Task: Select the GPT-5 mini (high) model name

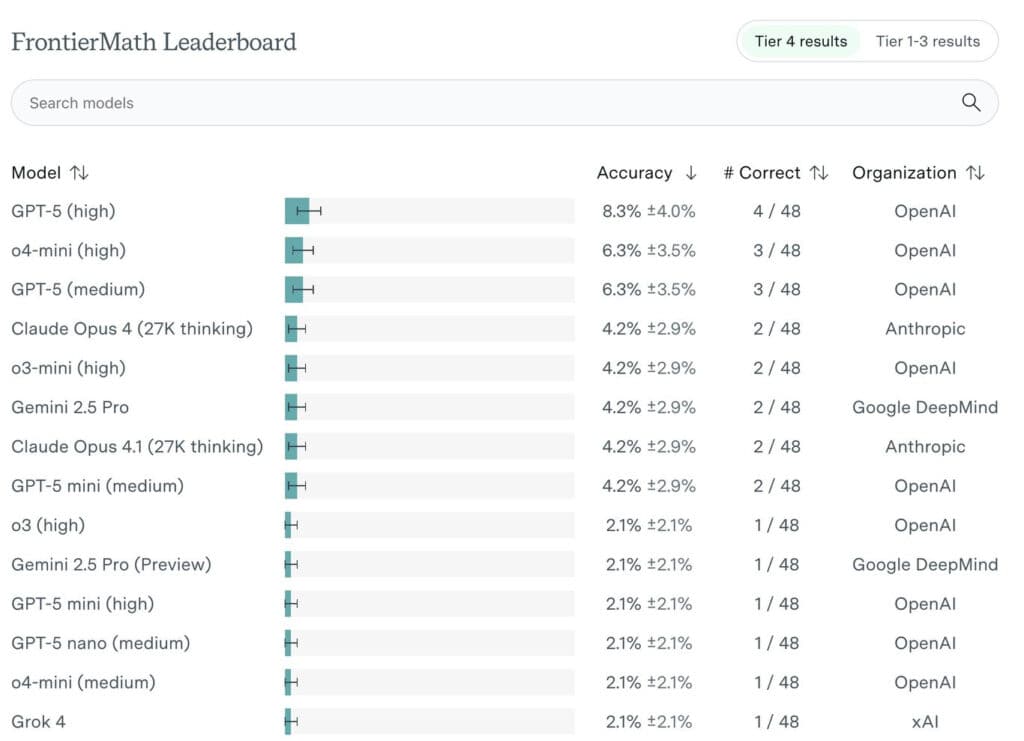Action: (82, 603)
